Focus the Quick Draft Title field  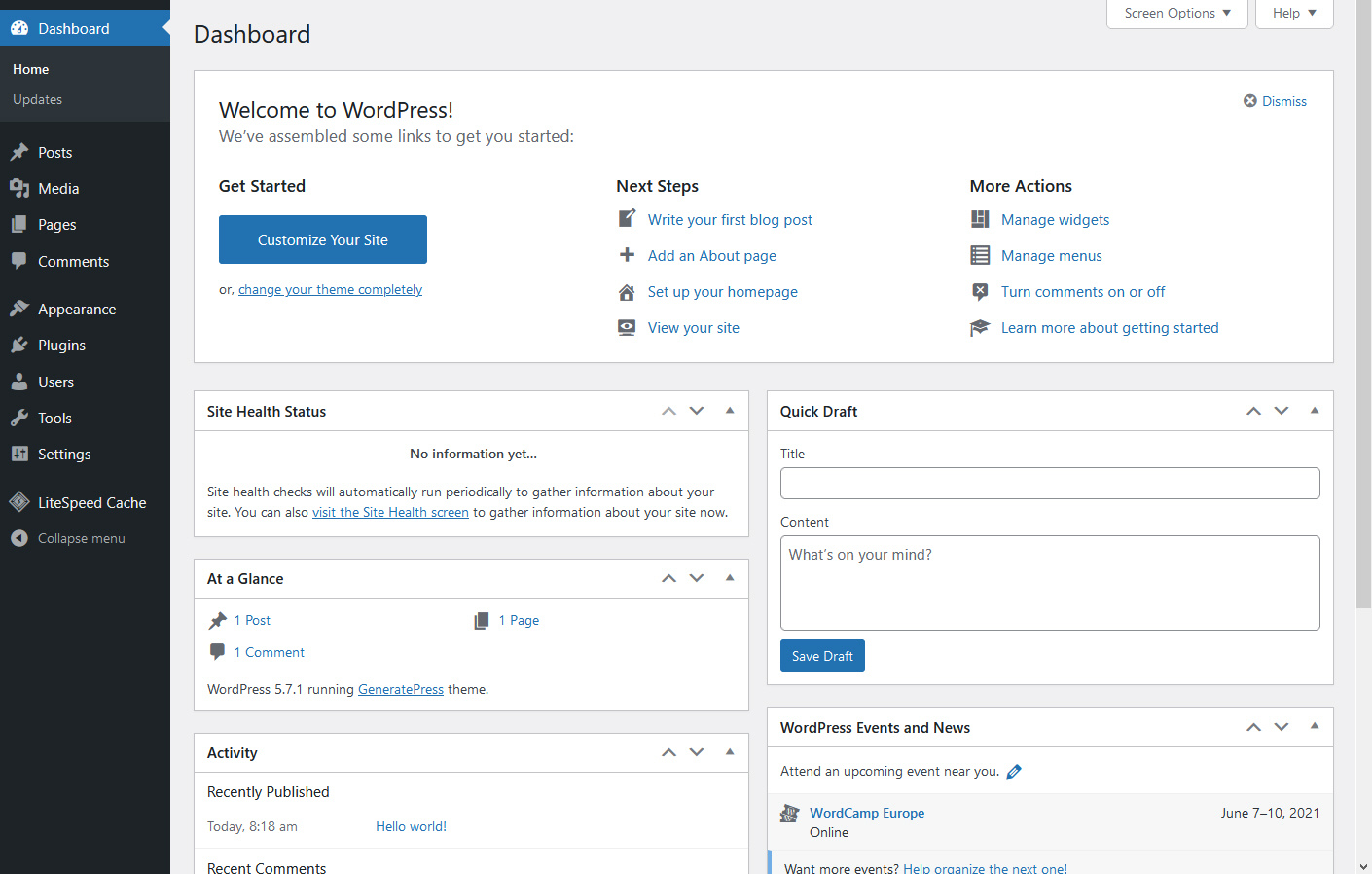1050,484
